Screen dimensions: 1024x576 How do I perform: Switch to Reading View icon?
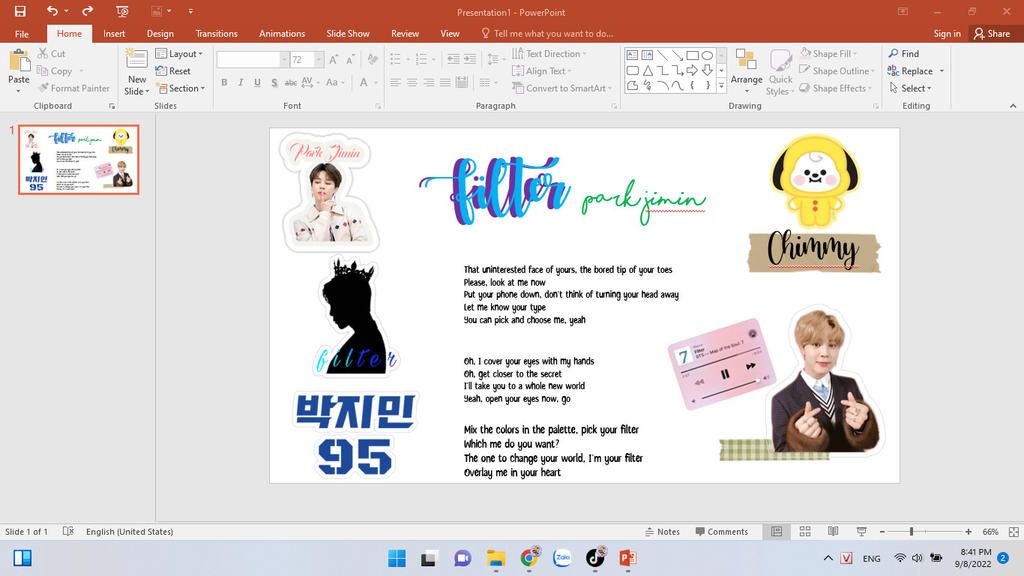pos(833,532)
